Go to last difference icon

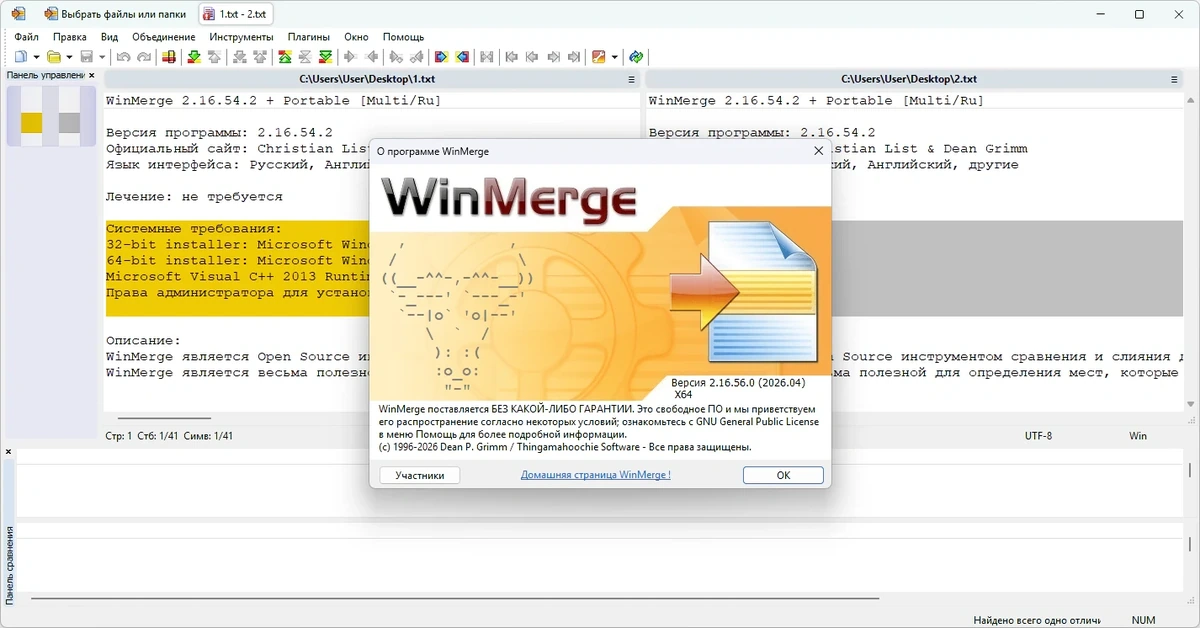click(x=326, y=57)
